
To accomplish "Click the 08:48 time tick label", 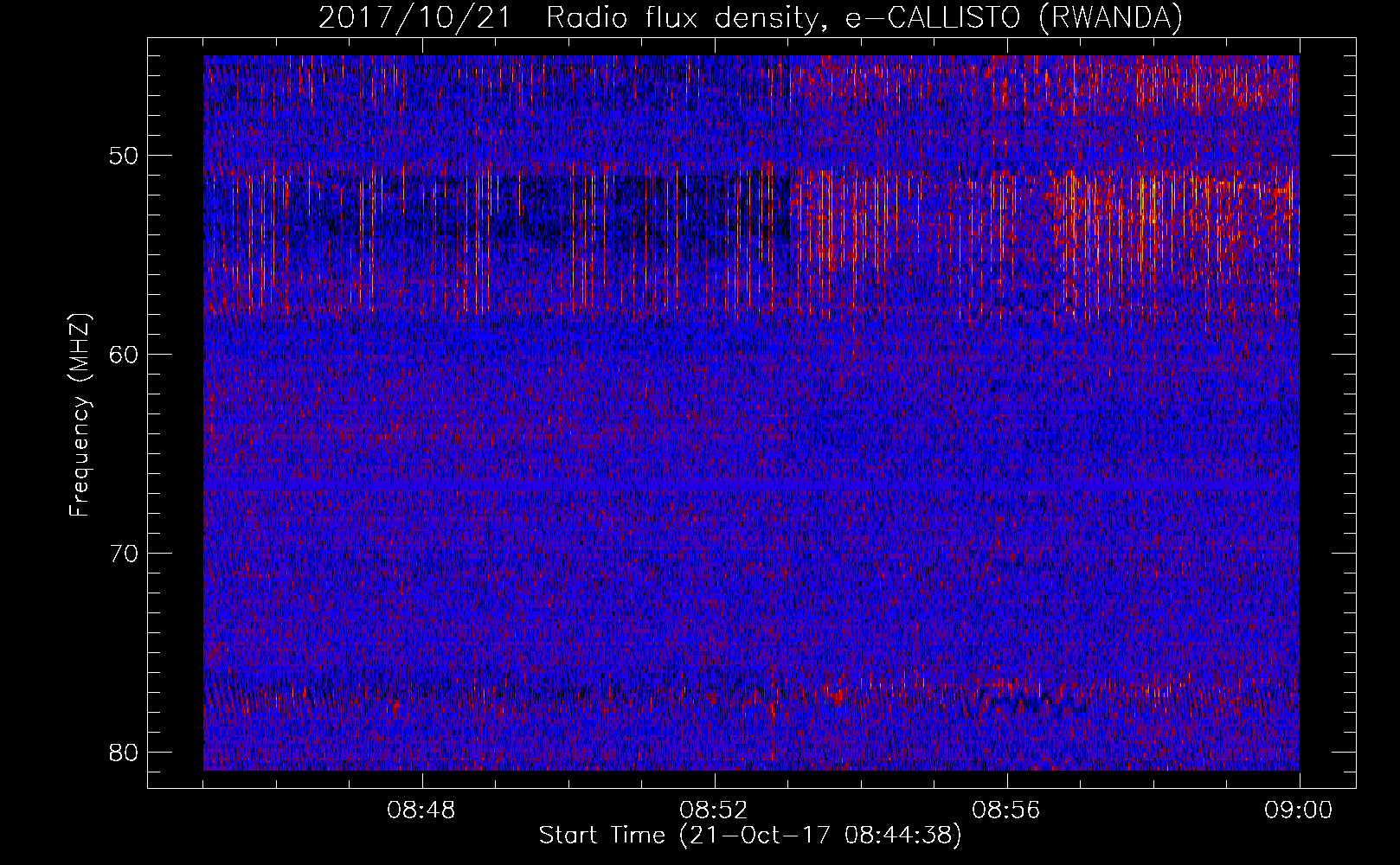I will click(421, 811).
